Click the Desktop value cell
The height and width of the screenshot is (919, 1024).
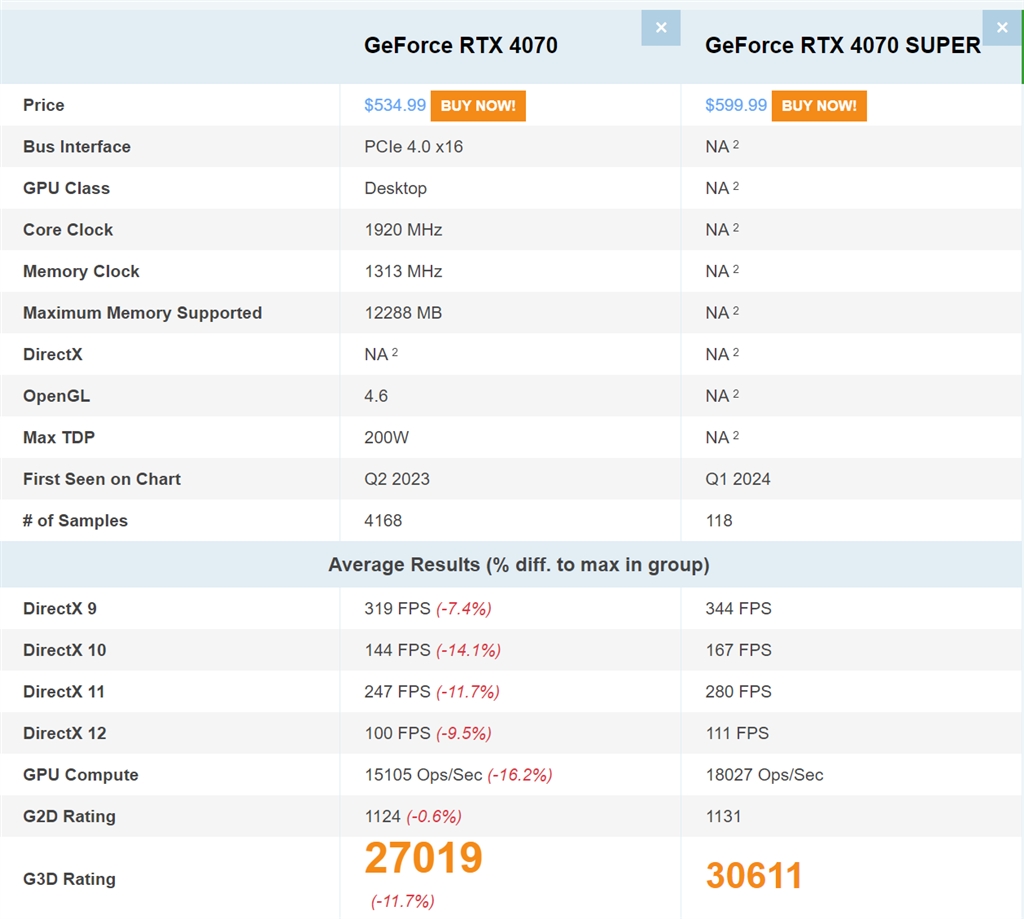(396, 188)
